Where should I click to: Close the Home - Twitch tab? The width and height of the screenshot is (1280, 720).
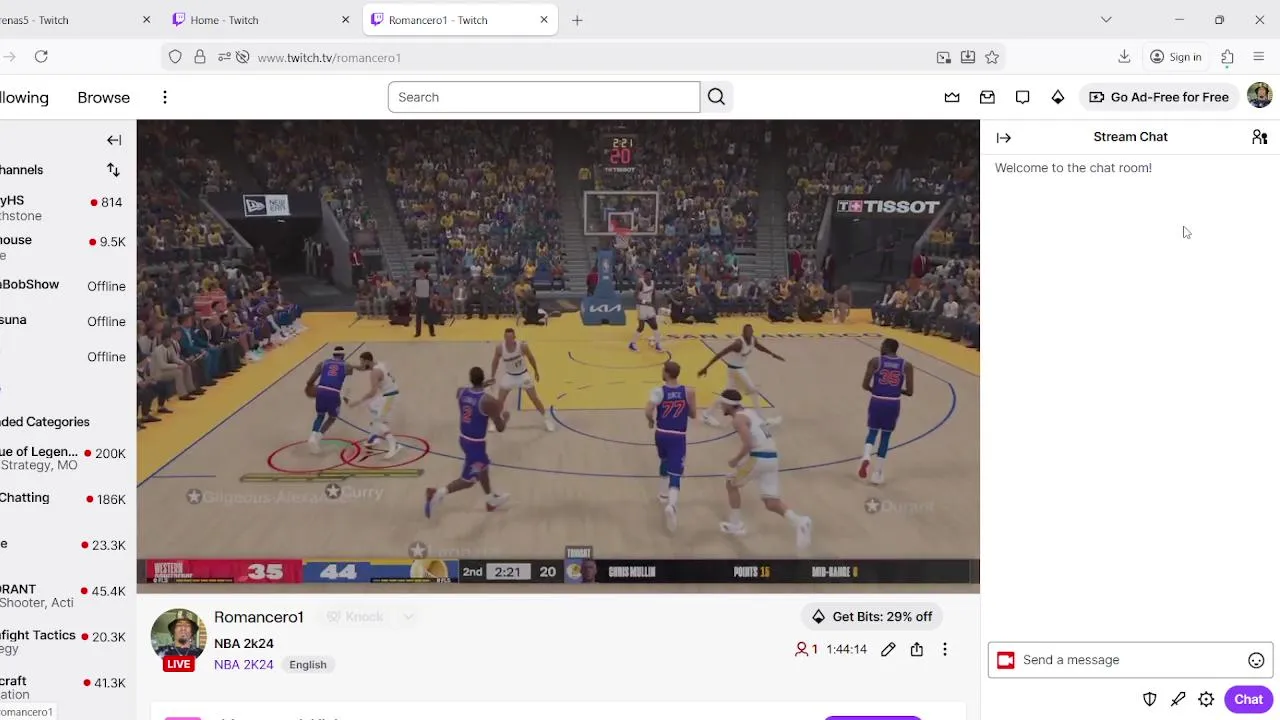345,20
